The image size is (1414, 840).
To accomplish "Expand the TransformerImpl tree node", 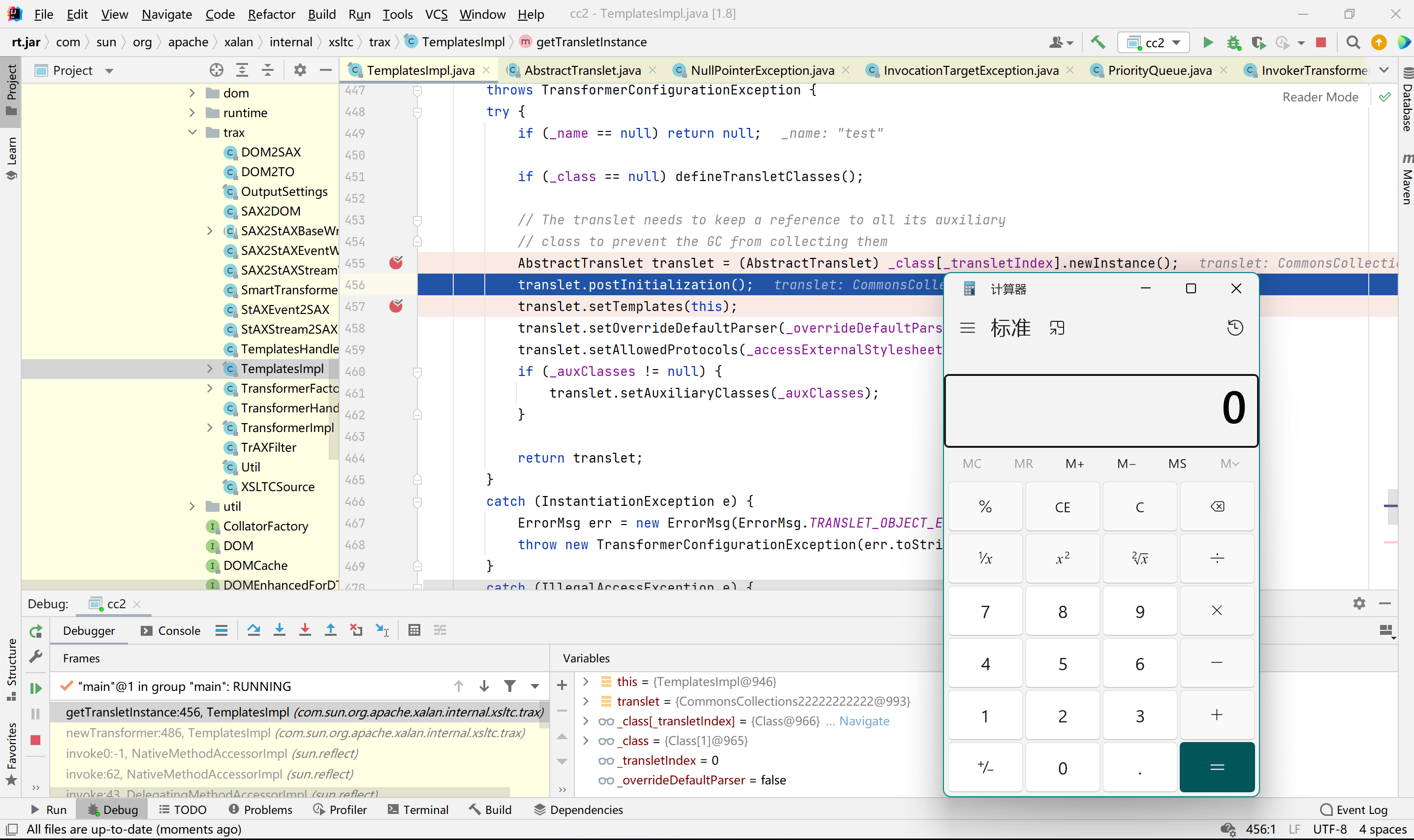I will pos(210,427).
